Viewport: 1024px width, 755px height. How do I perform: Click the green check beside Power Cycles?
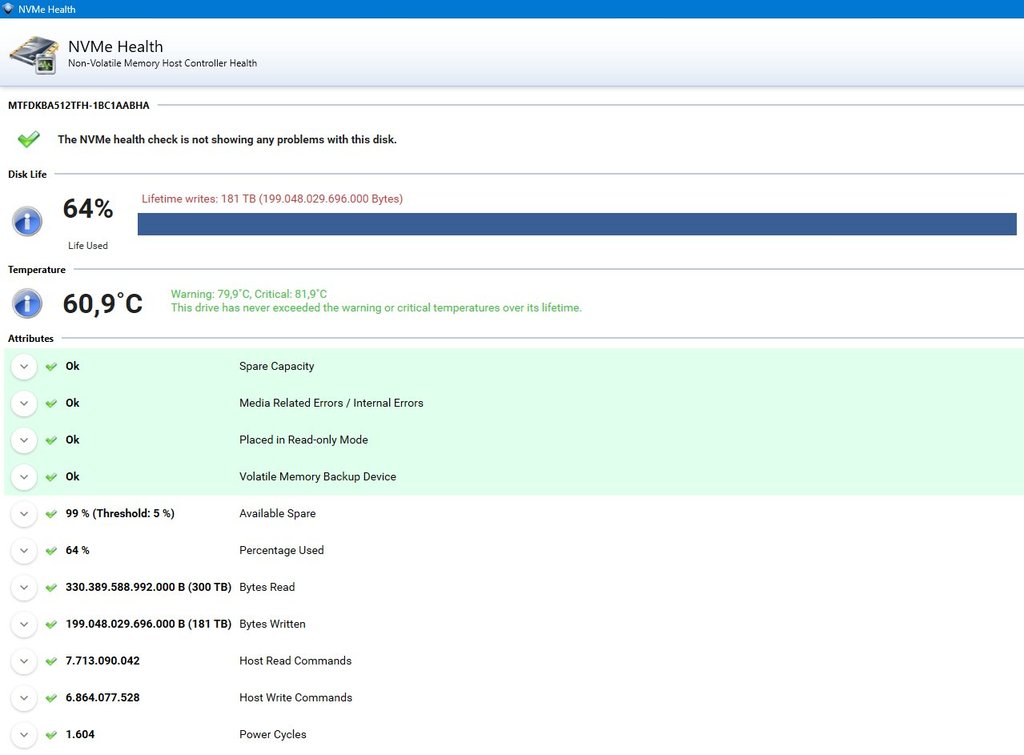click(x=51, y=735)
